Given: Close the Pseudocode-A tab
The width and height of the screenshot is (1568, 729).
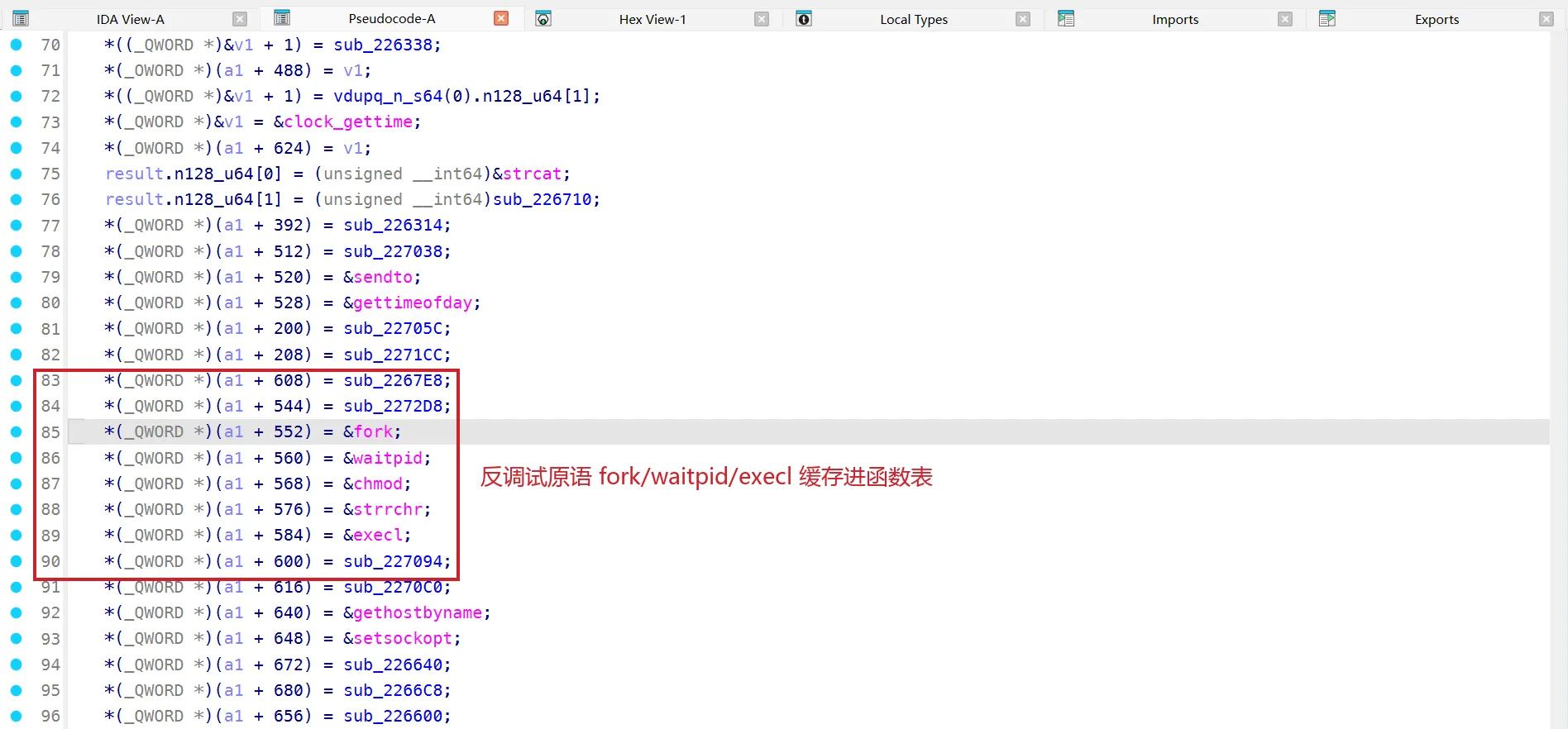Looking at the screenshot, I should point(501,18).
